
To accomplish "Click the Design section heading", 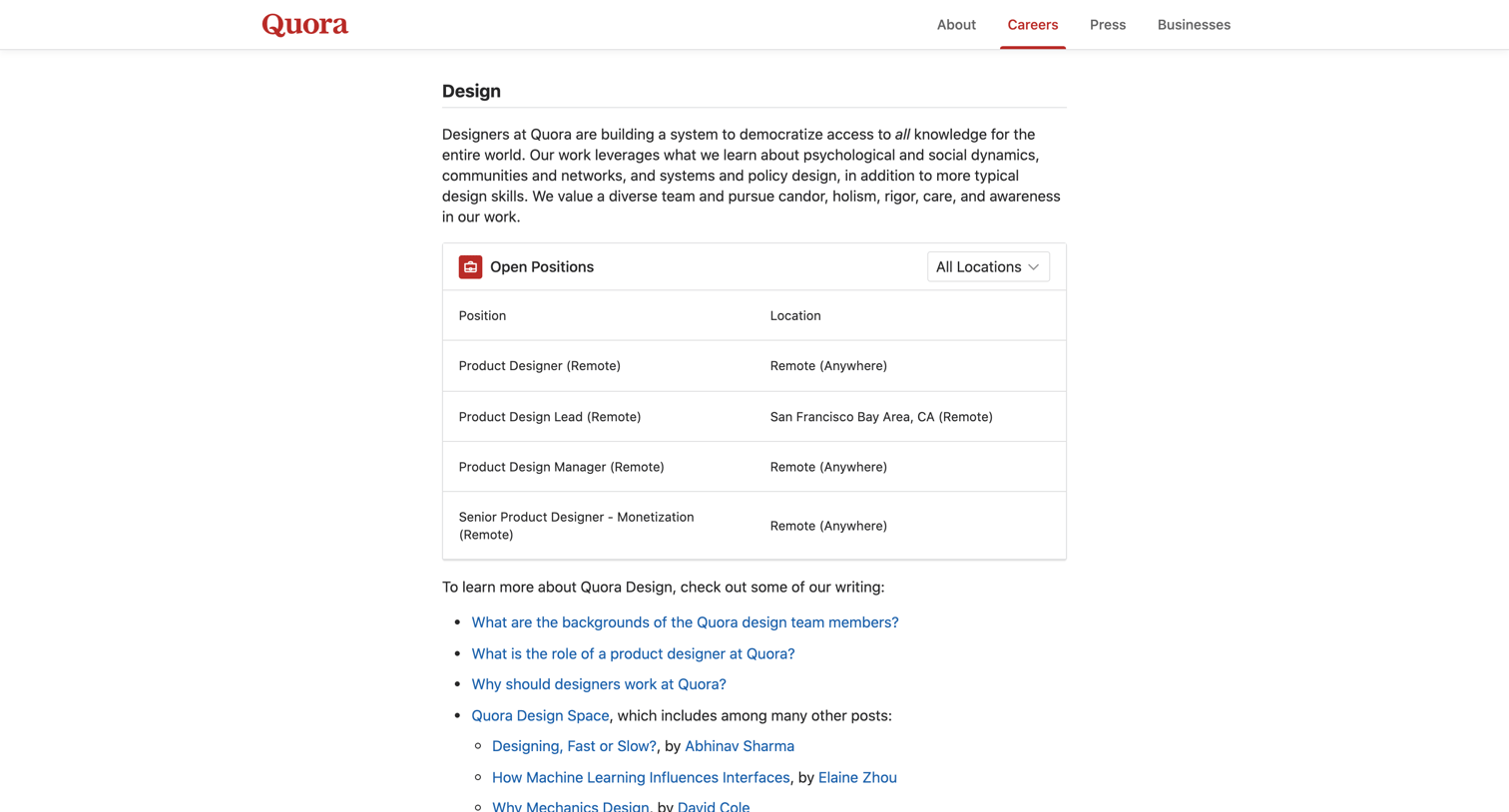I will point(471,91).
